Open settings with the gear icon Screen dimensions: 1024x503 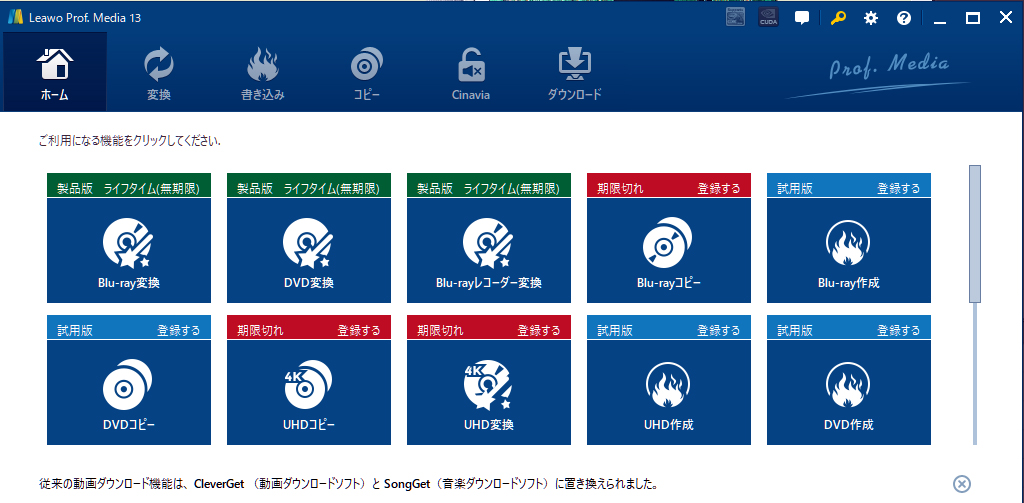point(871,18)
